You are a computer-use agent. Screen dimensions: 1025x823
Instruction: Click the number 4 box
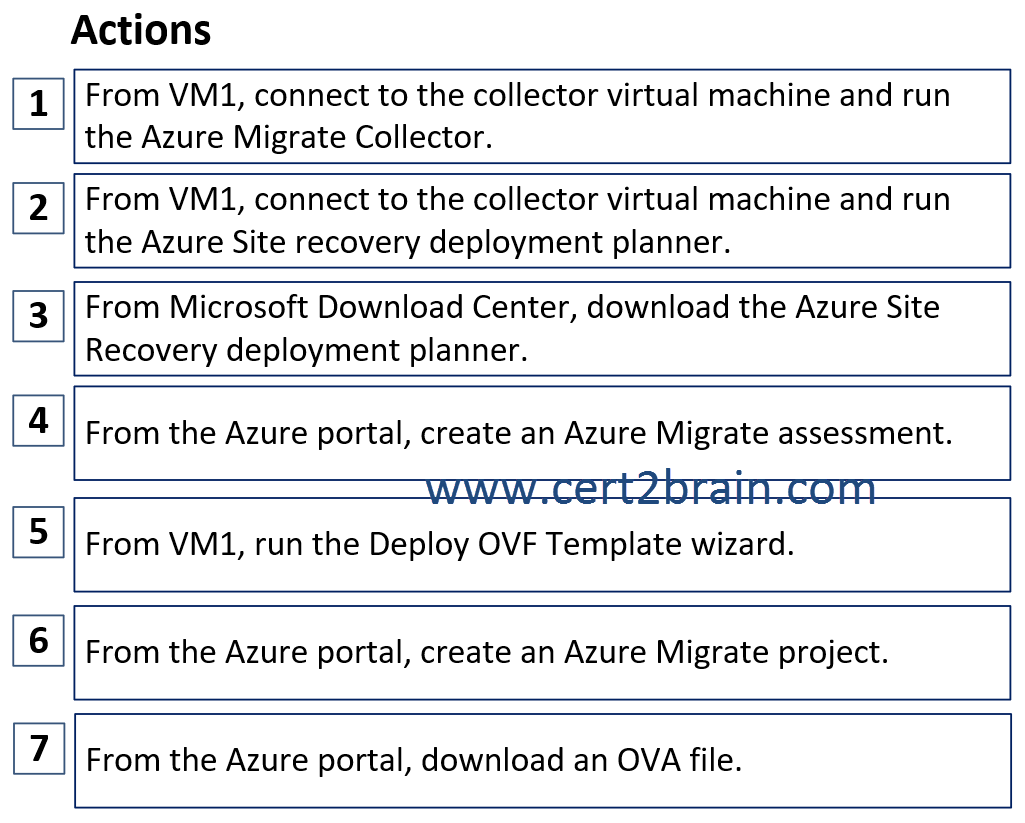(x=39, y=420)
